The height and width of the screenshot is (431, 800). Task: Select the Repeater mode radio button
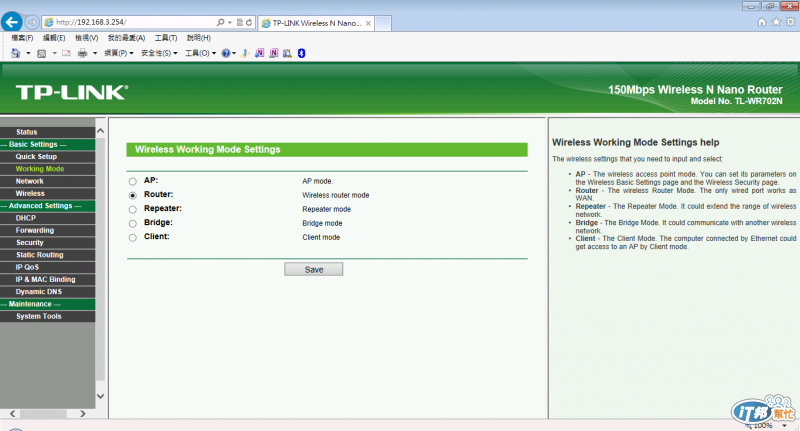(133, 209)
